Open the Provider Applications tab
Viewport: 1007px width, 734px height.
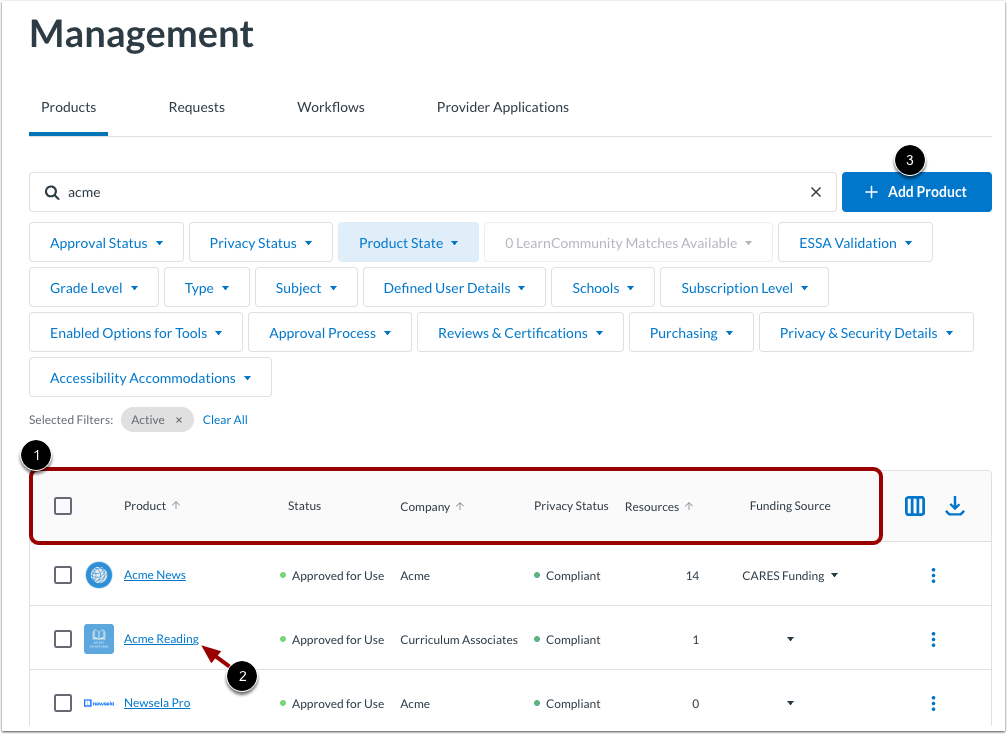[x=502, y=107]
